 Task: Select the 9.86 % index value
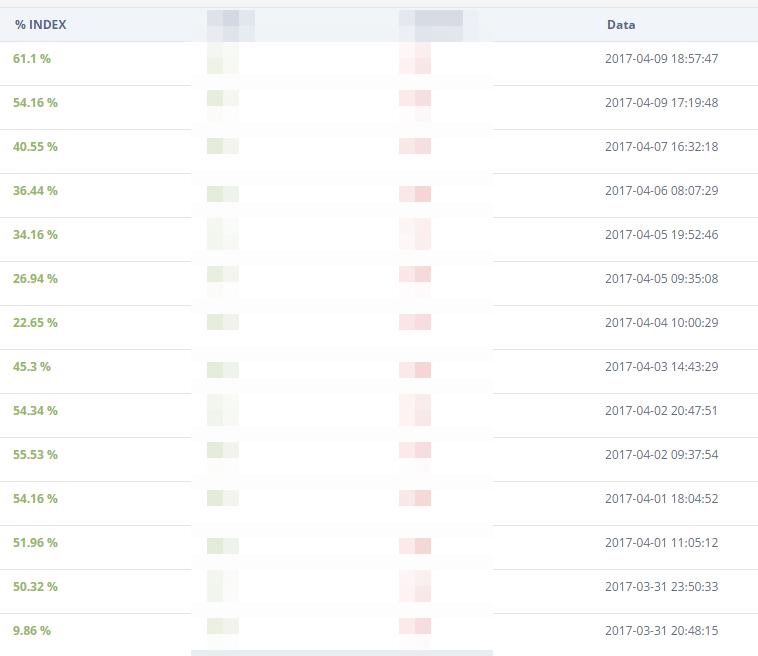(x=32, y=630)
